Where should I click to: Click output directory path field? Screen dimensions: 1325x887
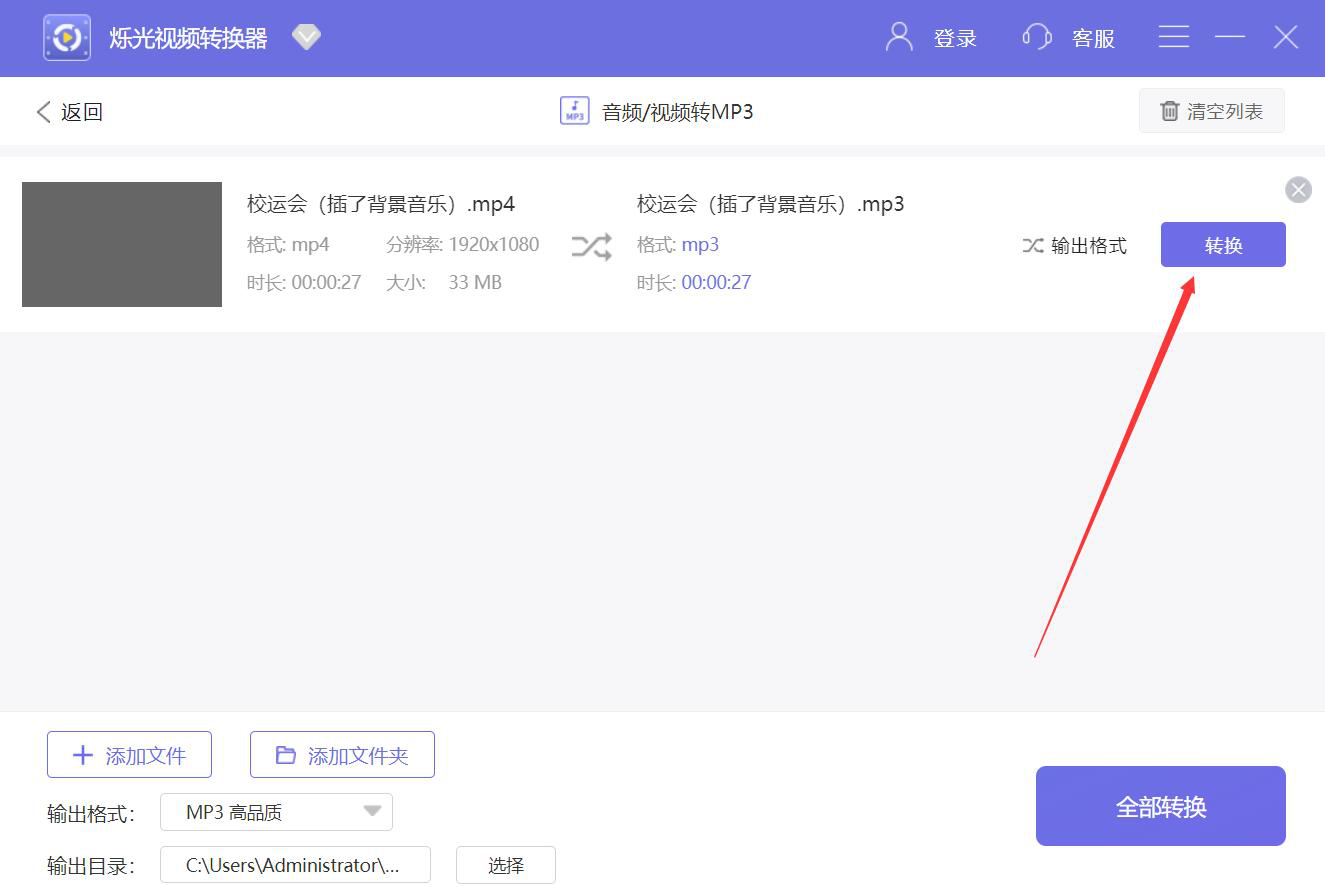tap(295, 865)
